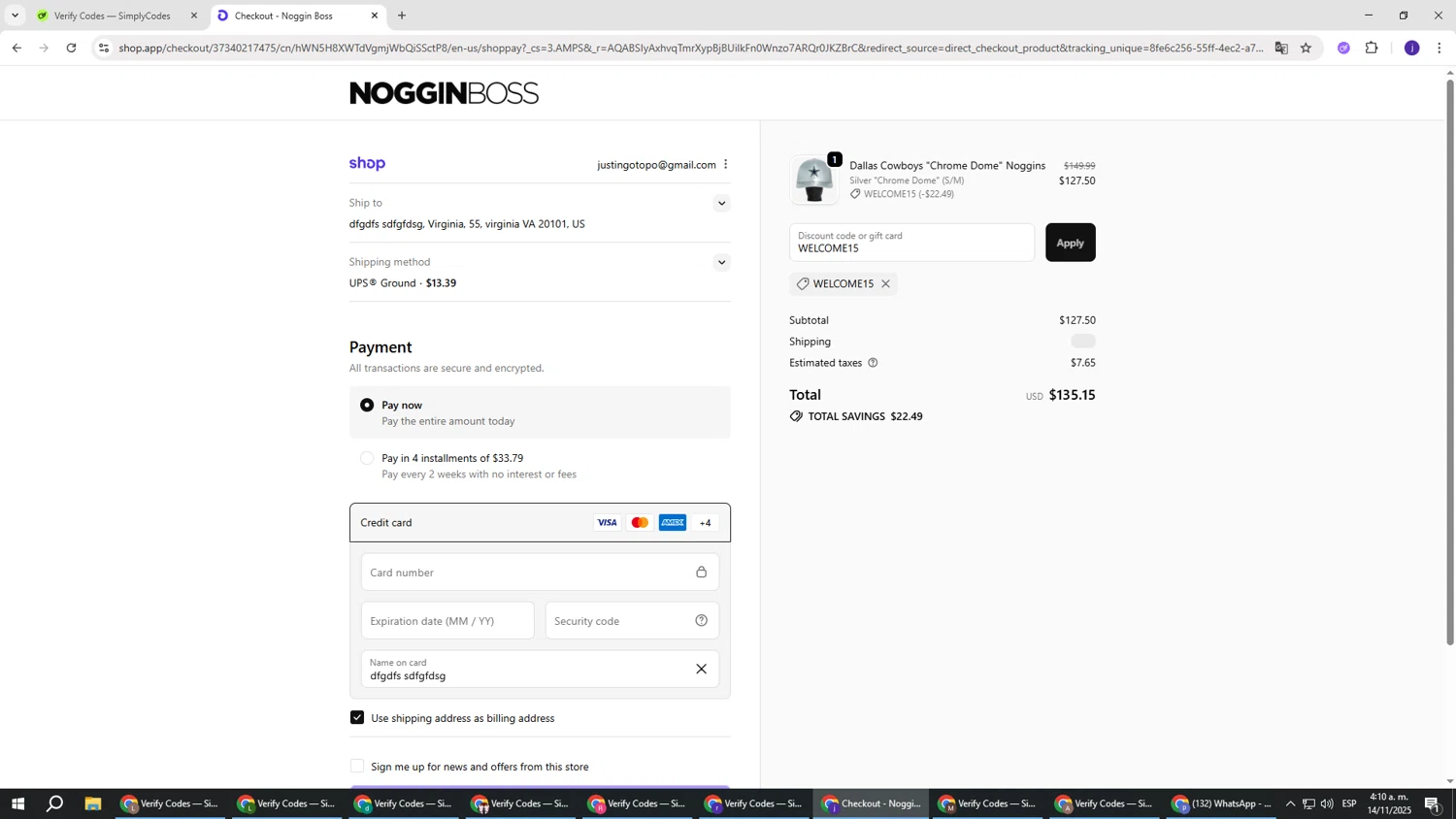Show security code help tooltip
The image size is (1456, 819).
tap(701, 620)
